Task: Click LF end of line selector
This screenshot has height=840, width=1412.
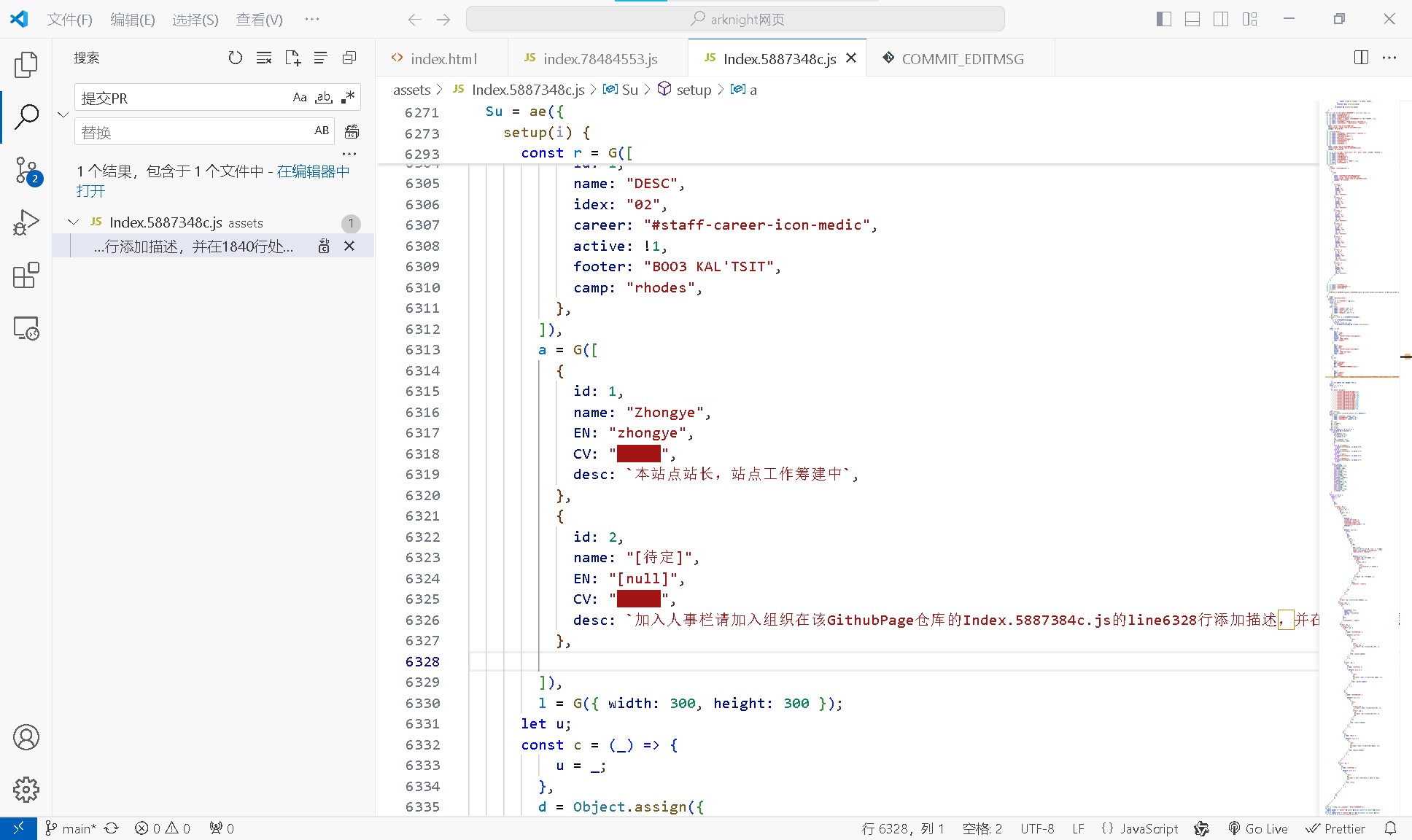Action: pos(1079,828)
